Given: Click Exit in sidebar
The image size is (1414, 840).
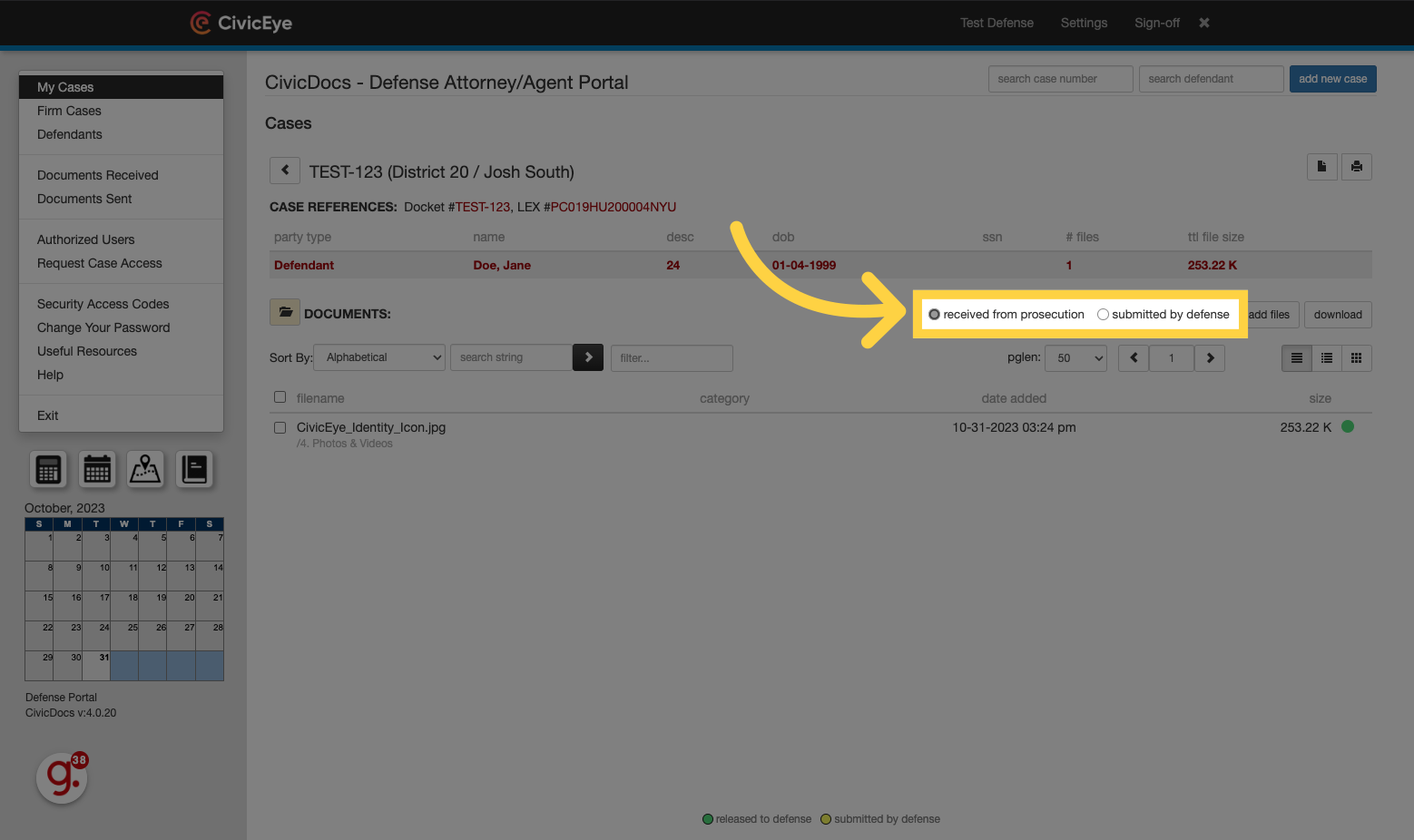Looking at the screenshot, I should click(121, 415).
